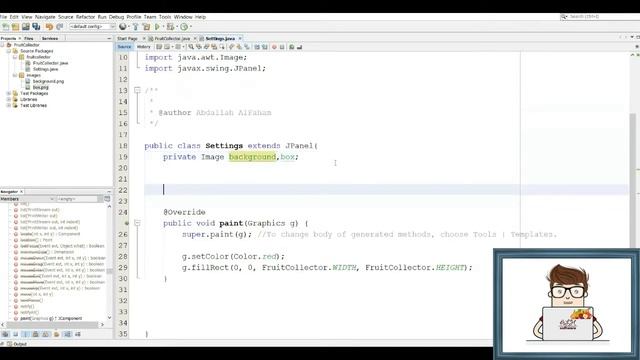
Task: Click the Navigator horizontal scrollbar right arrow
Action: (x=102, y=325)
